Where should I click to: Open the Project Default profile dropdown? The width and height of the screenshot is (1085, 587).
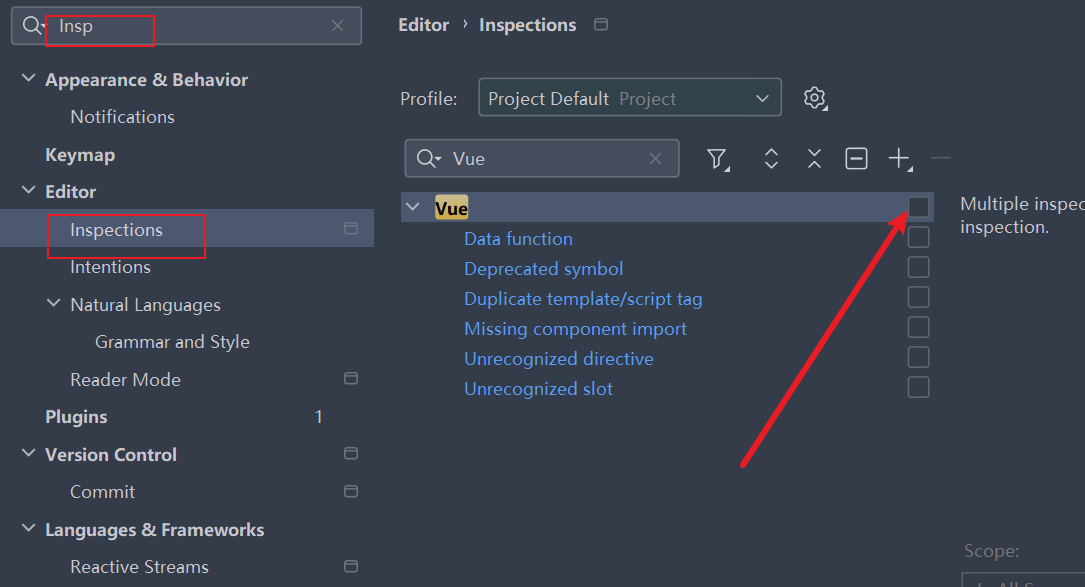point(629,98)
